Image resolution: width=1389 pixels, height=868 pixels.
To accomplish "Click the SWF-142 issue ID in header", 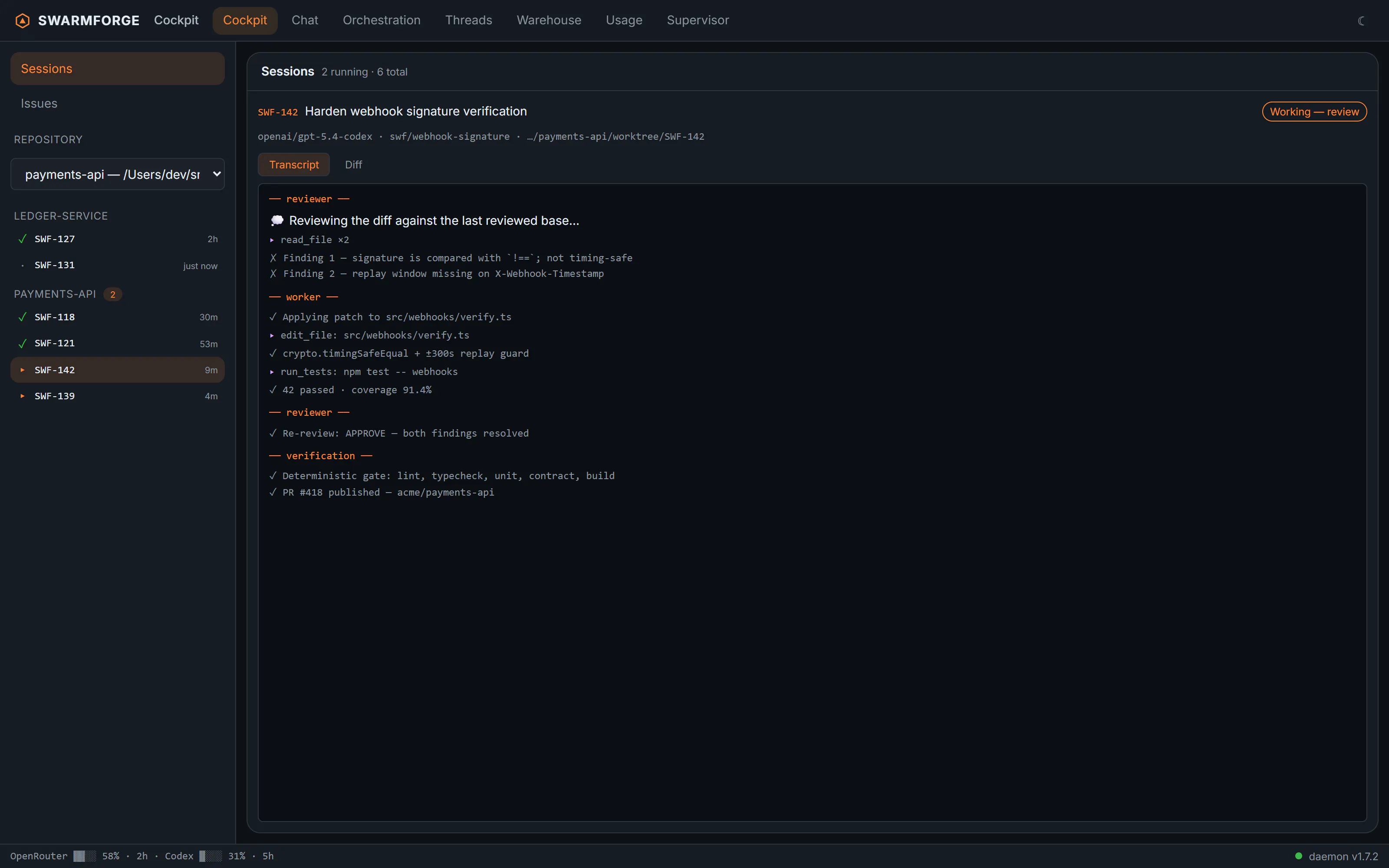I will point(278,112).
